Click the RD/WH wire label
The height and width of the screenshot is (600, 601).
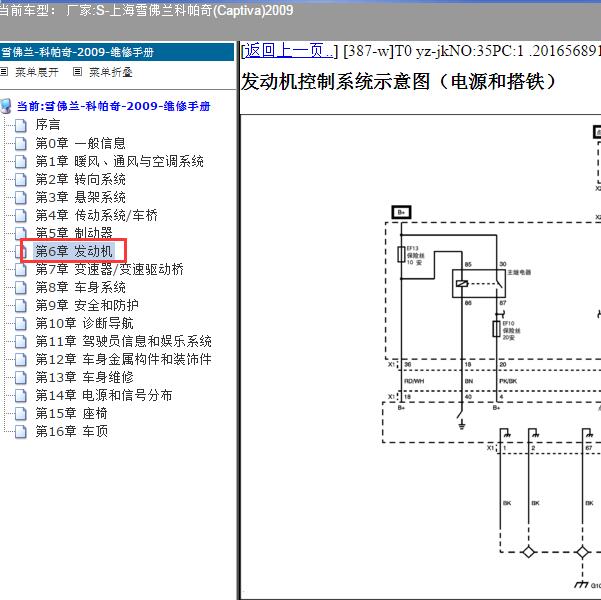414,381
